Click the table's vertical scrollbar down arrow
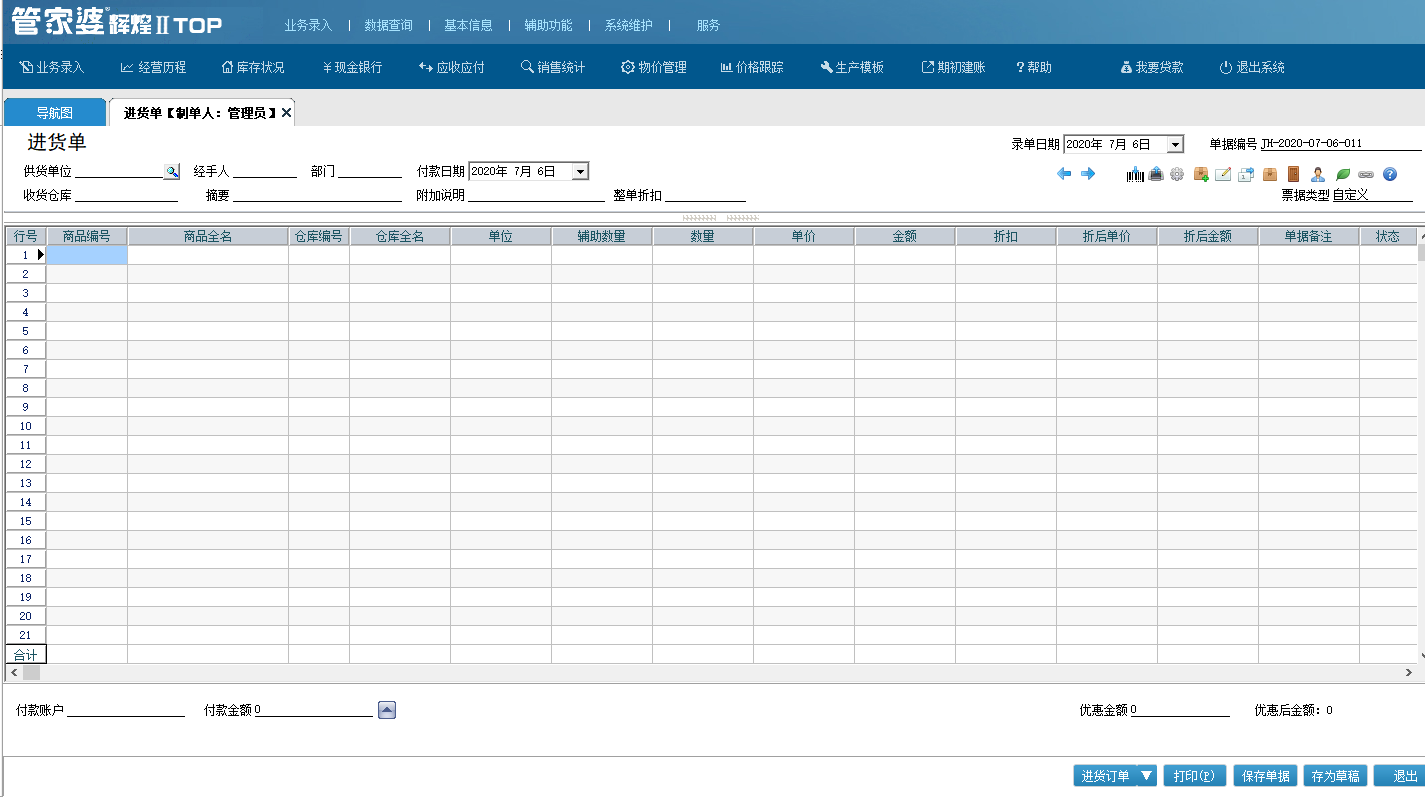 (x=1420, y=655)
